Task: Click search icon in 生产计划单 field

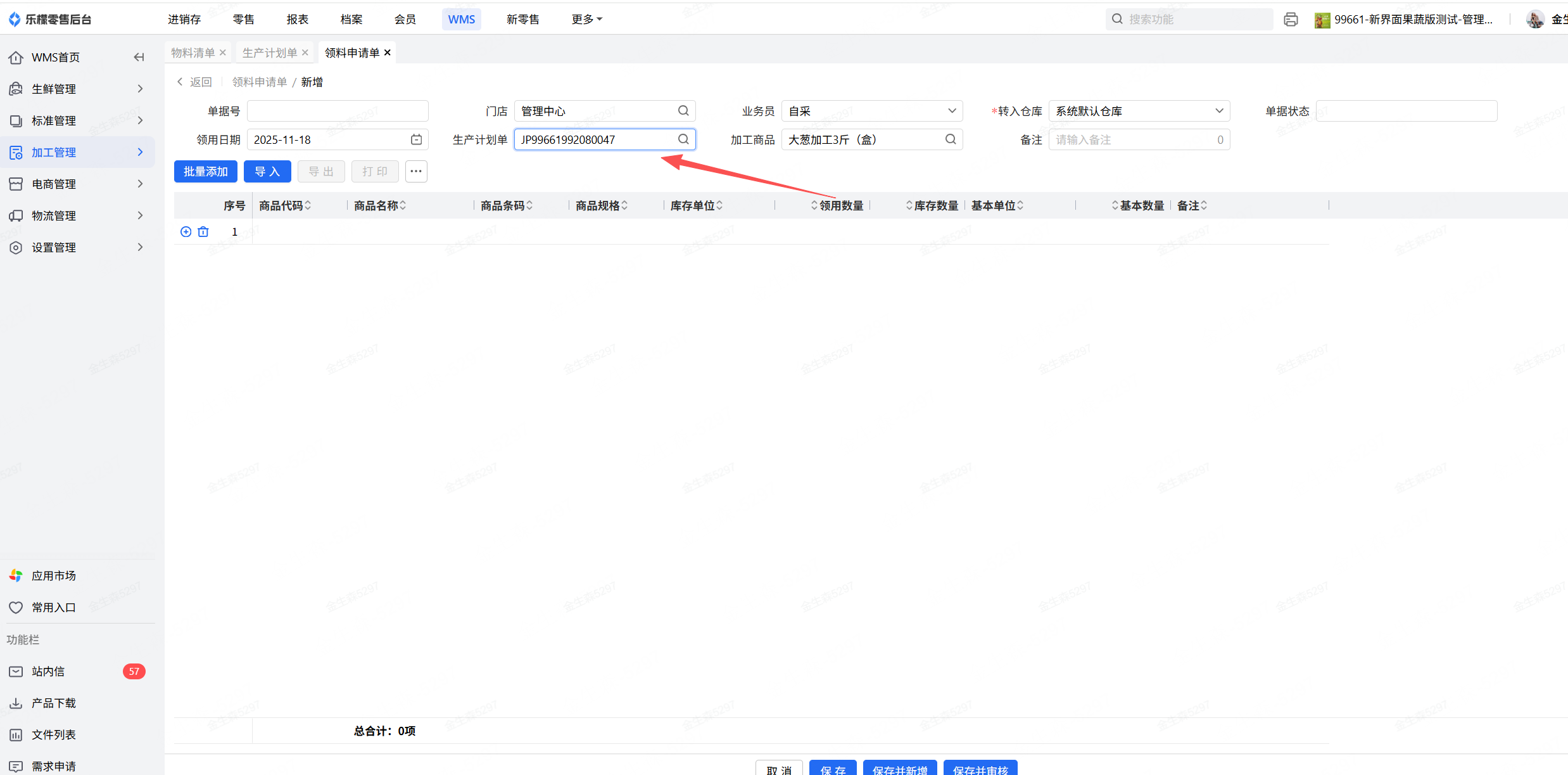Action: [x=683, y=139]
